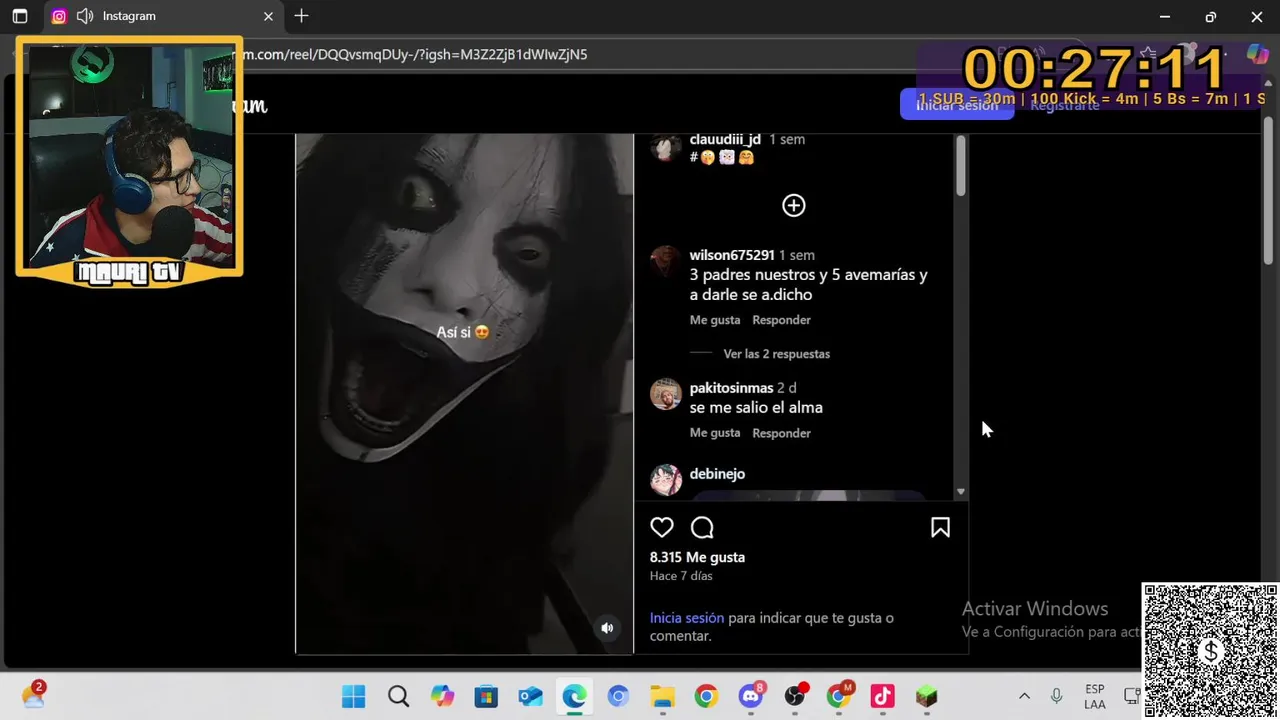Viewport: 1280px width, 720px height.
Task: Open the weather widget on taskbar
Action: point(34,696)
